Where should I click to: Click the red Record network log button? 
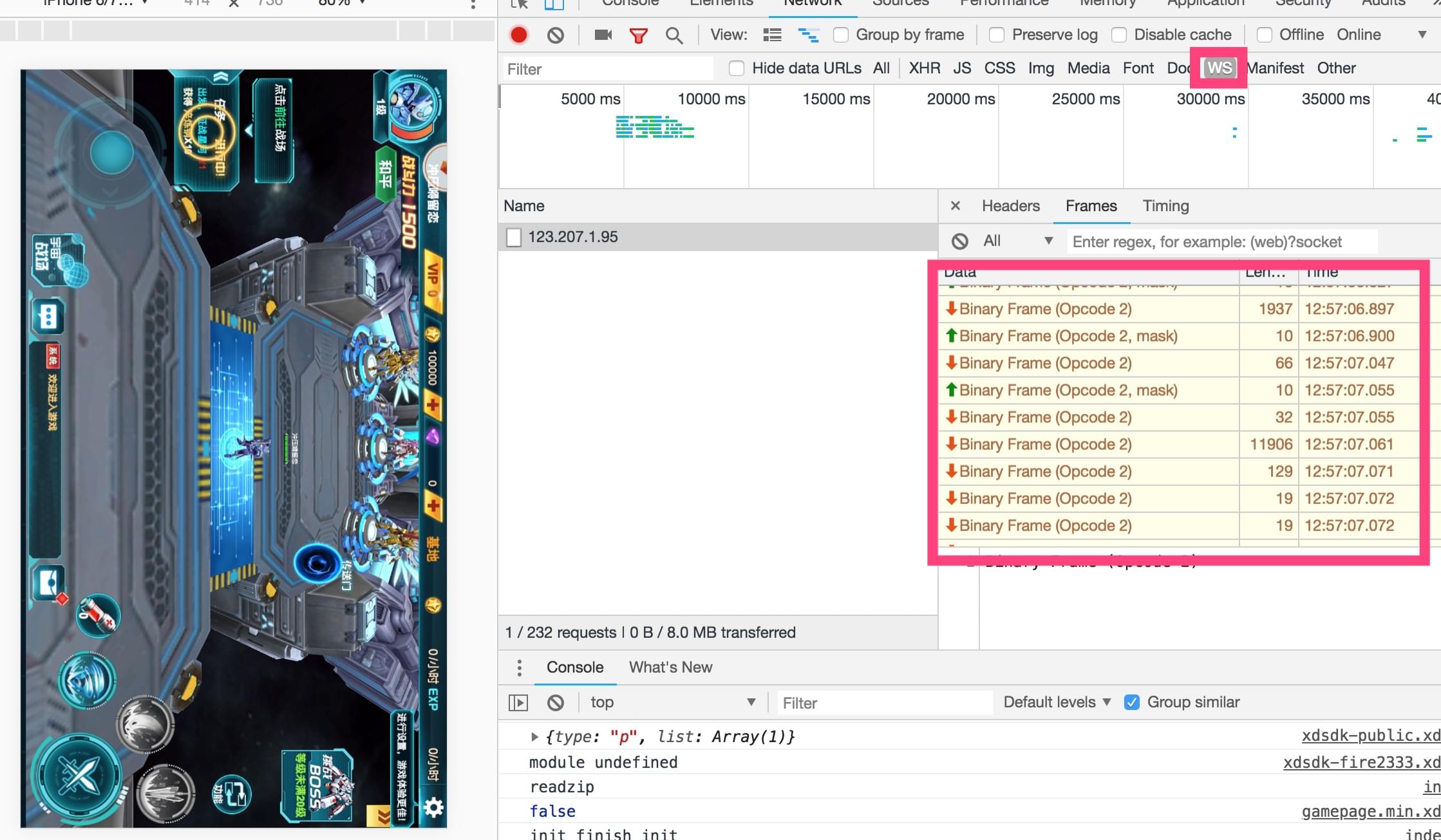click(518, 35)
